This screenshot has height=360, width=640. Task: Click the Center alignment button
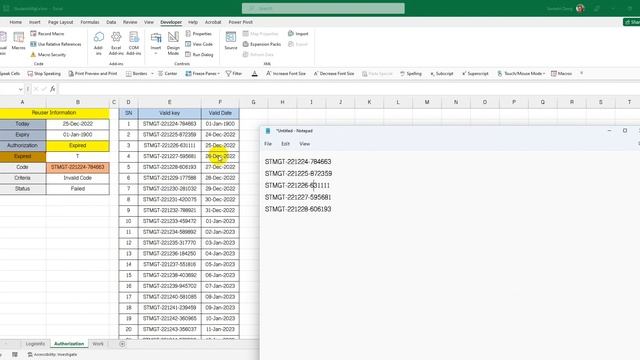pyautogui.click(x=167, y=73)
